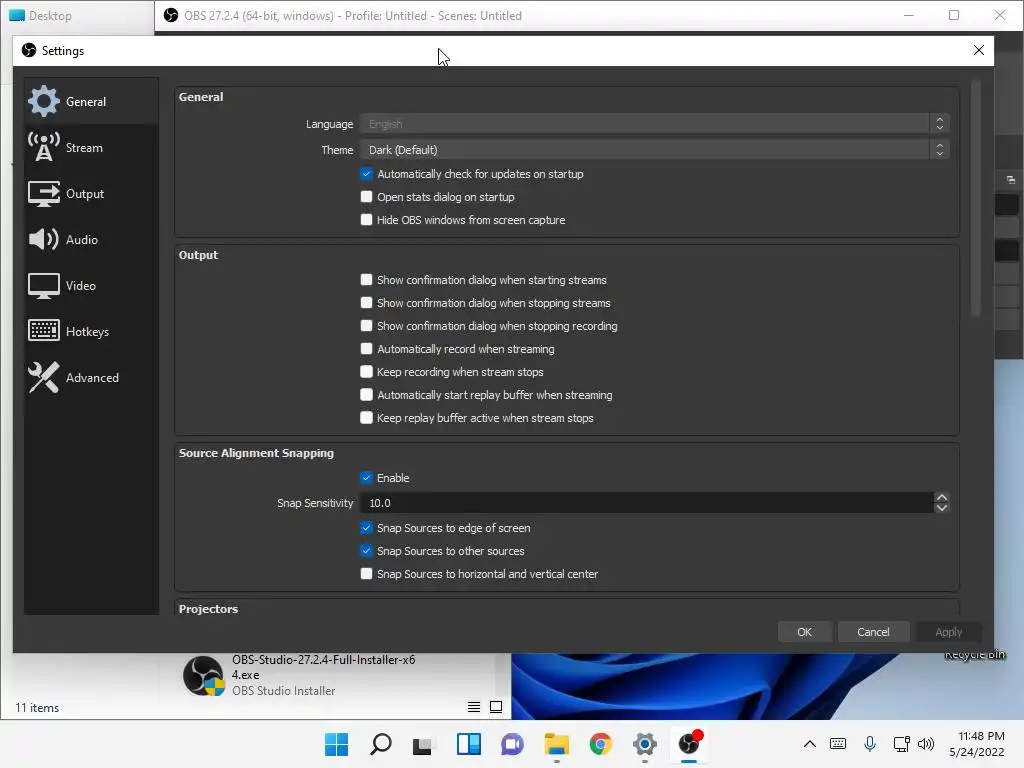Click the Apply button
The height and width of the screenshot is (768, 1024).
click(x=948, y=632)
